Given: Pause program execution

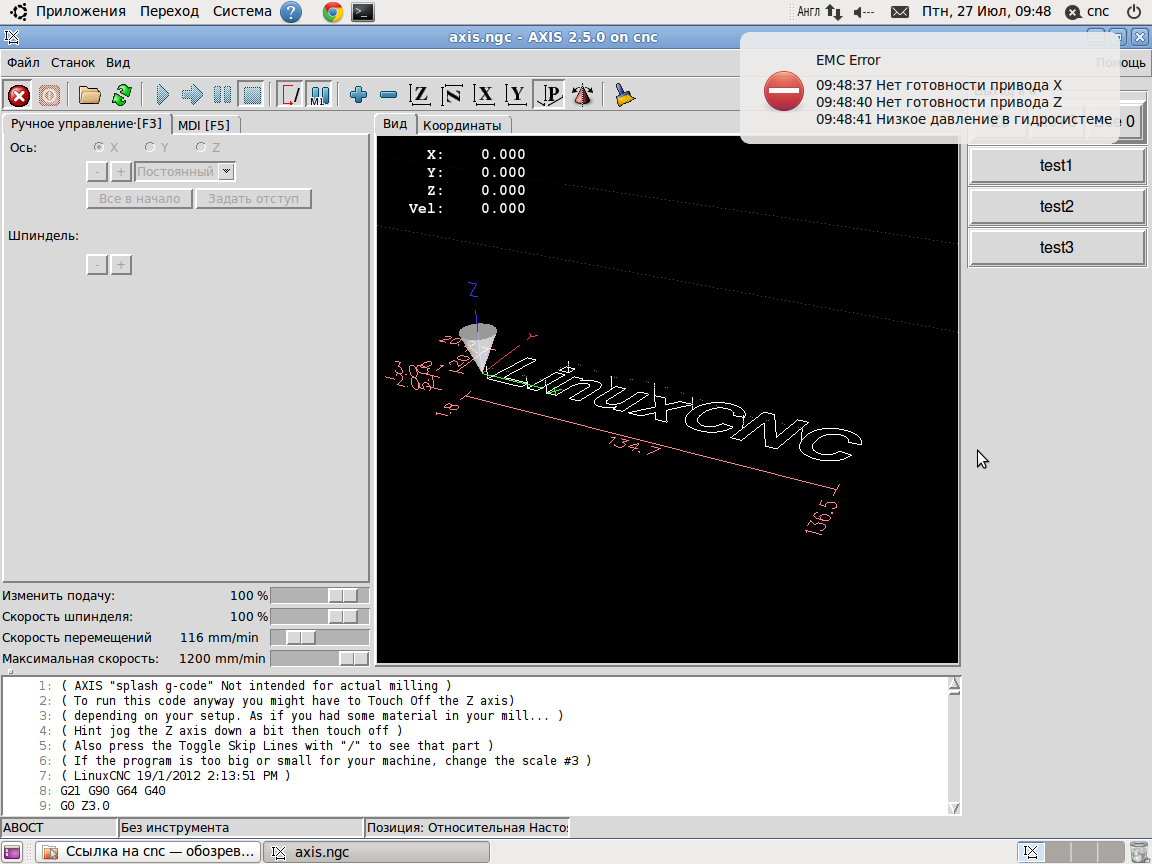Looking at the screenshot, I should click(222, 95).
